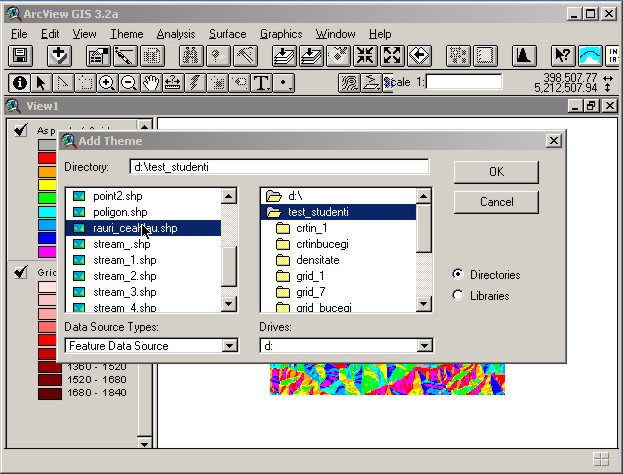Select the Vertex Edit tool
Image resolution: width=623 pixels, height=474 pixels.
(63, 83)
